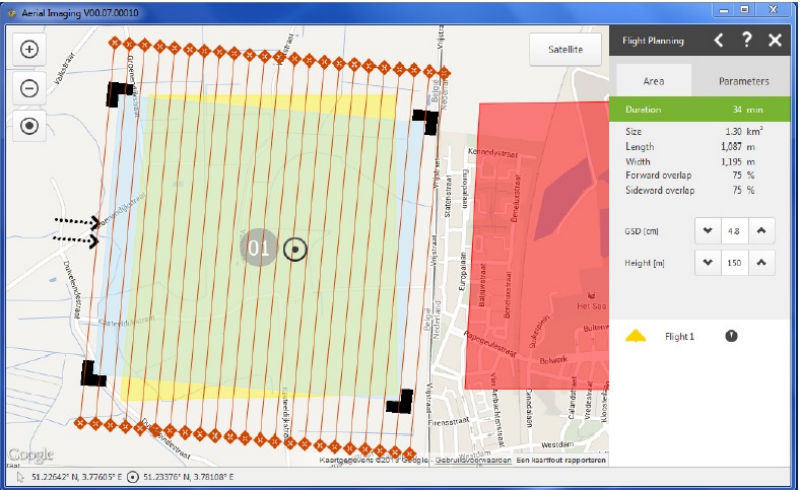Screen dimensions: 800x490
Task: Close the Flight Planning panel with X
Action: click(775, 40)
